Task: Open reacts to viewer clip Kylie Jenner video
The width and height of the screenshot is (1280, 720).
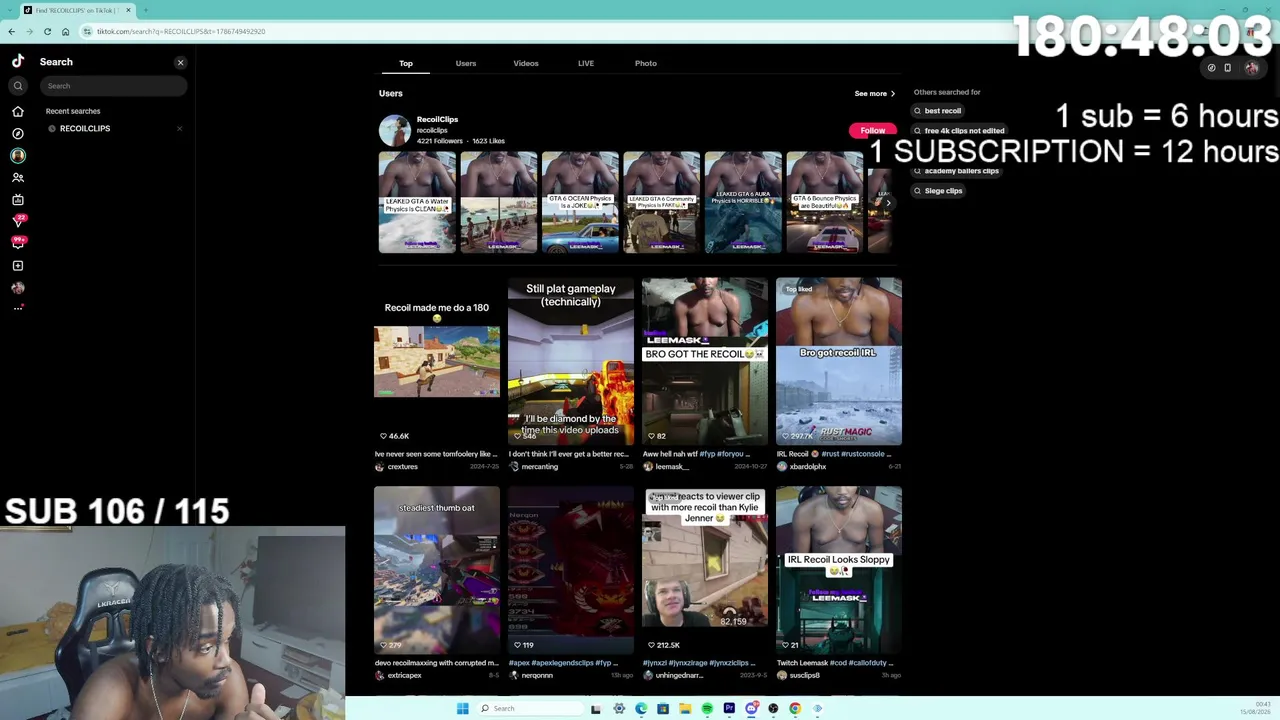Action: (705, 570)
